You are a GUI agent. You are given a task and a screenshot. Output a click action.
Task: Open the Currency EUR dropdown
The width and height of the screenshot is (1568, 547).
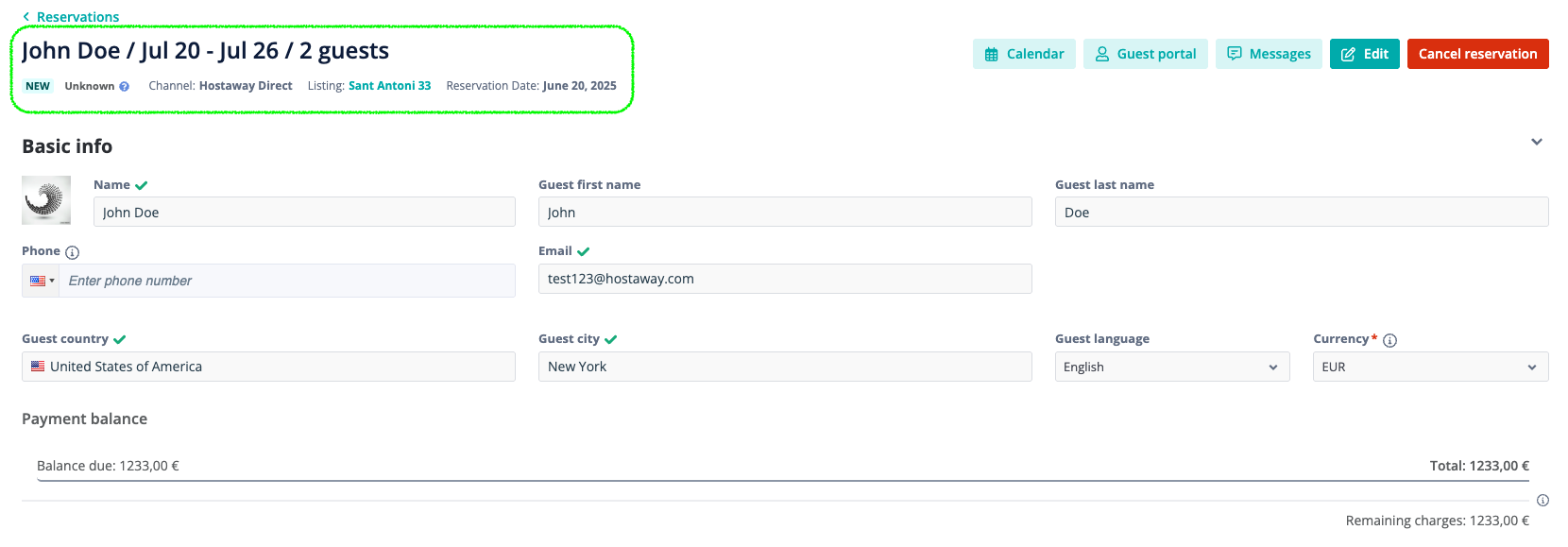[x=1430, y=367]
